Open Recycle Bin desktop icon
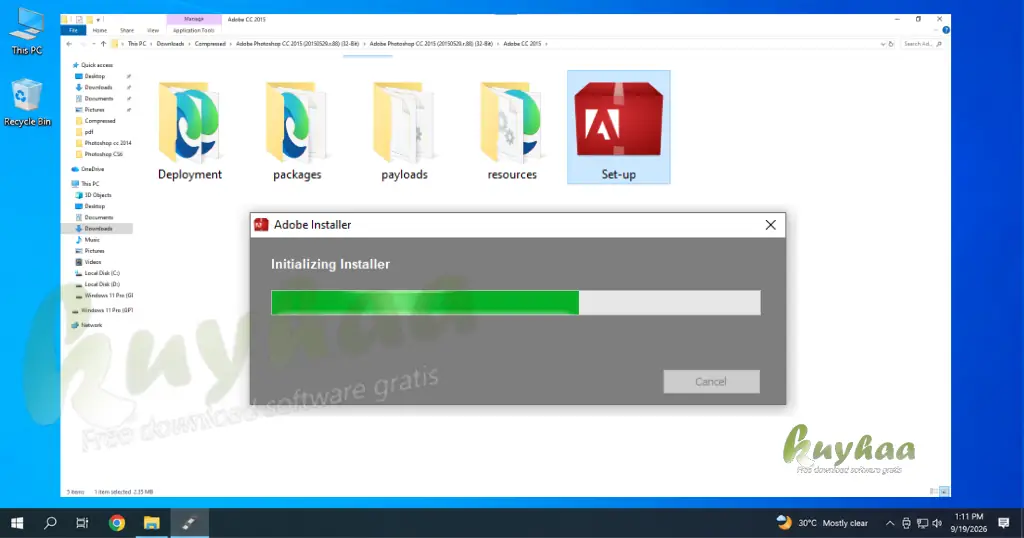 (x=27, y=103)
